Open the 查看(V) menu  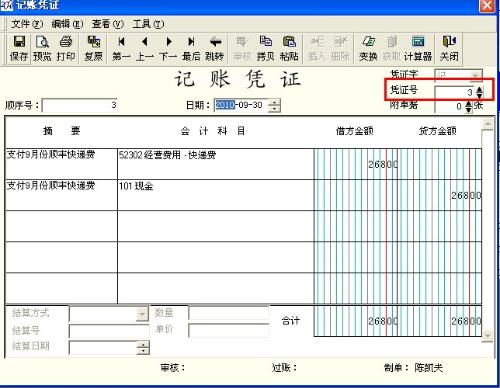point(108,24)
